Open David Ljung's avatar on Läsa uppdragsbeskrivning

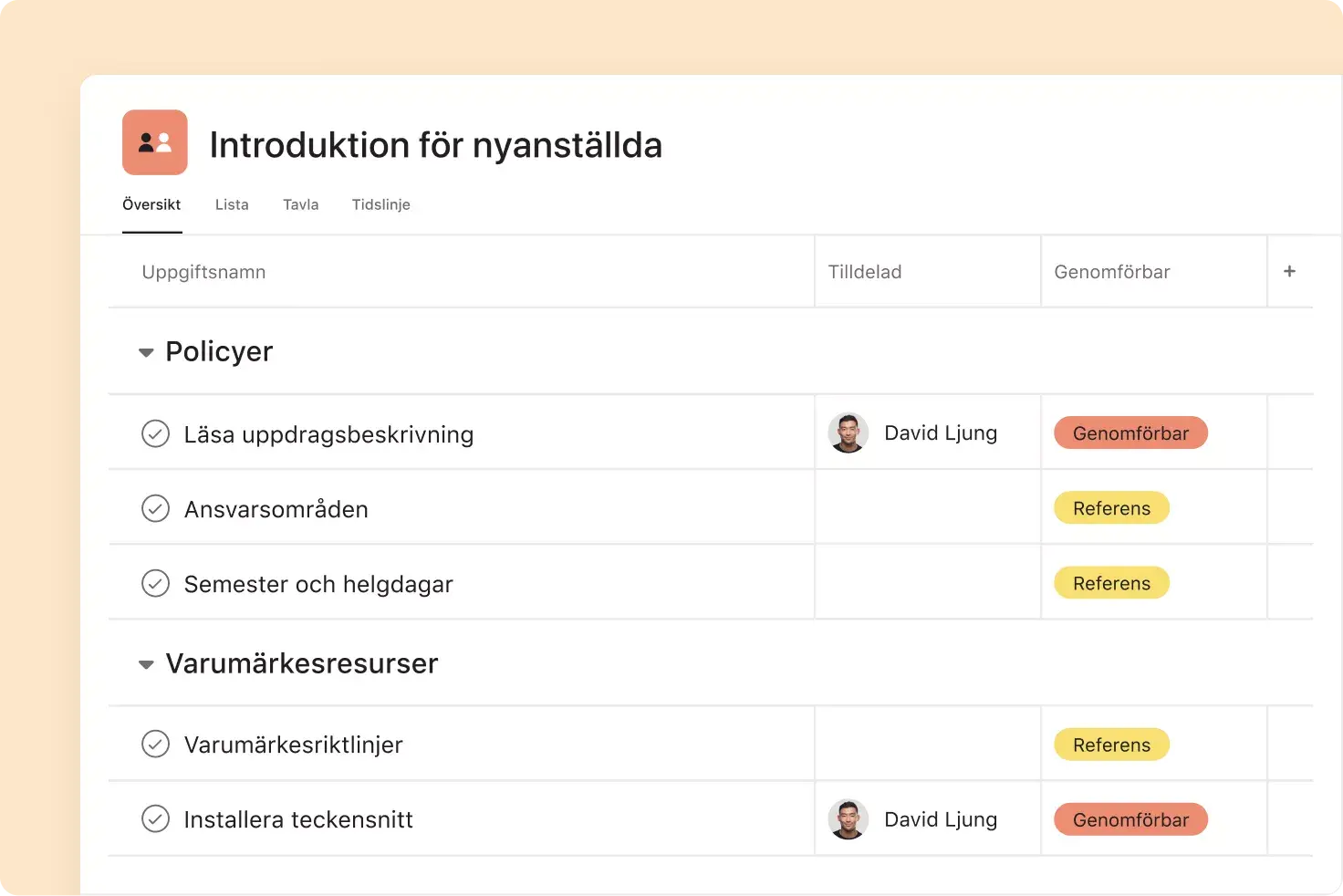coord(848,432)
